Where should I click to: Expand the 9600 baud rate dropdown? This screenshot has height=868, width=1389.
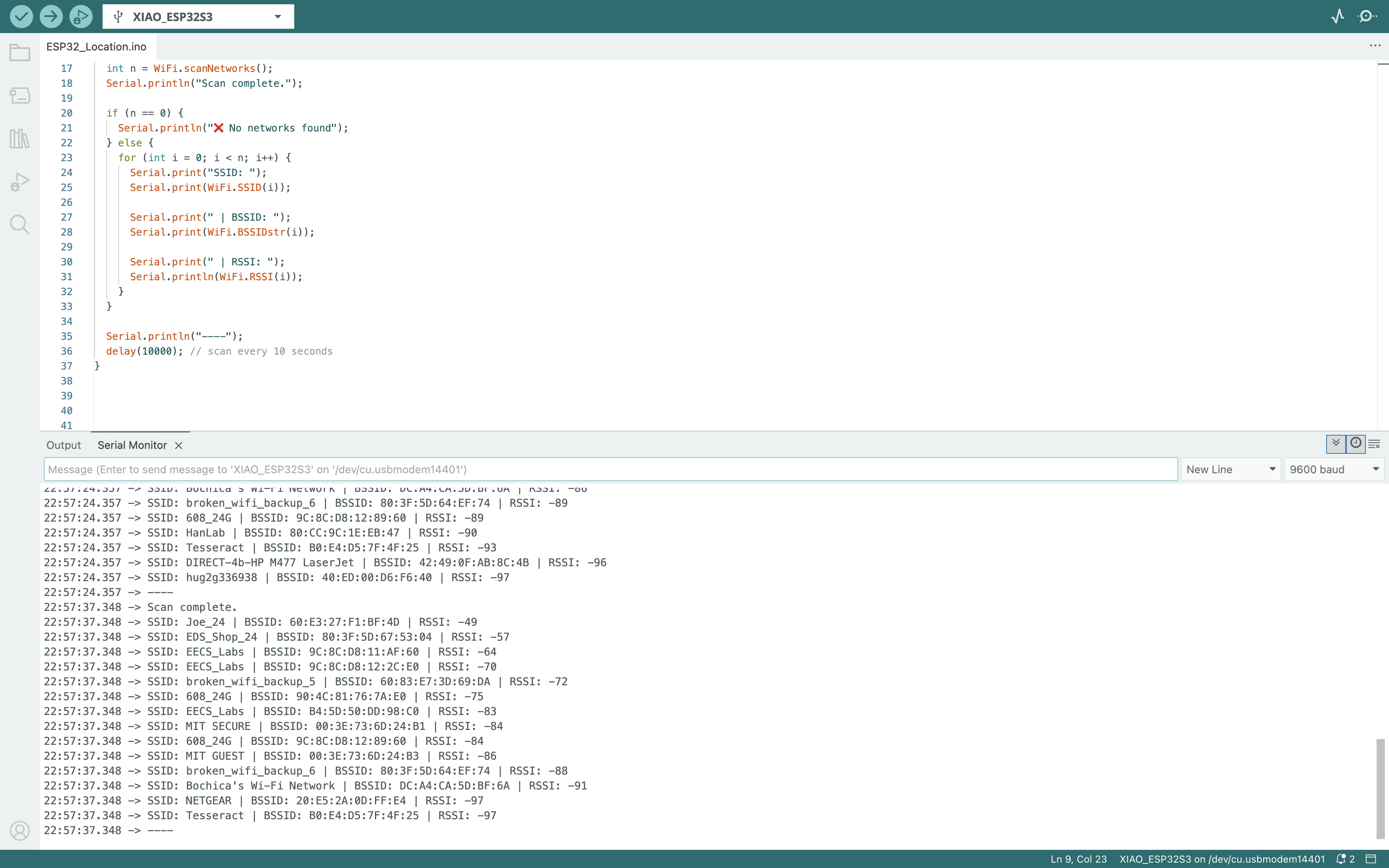pyautogui.click(x=1333, y=470)
